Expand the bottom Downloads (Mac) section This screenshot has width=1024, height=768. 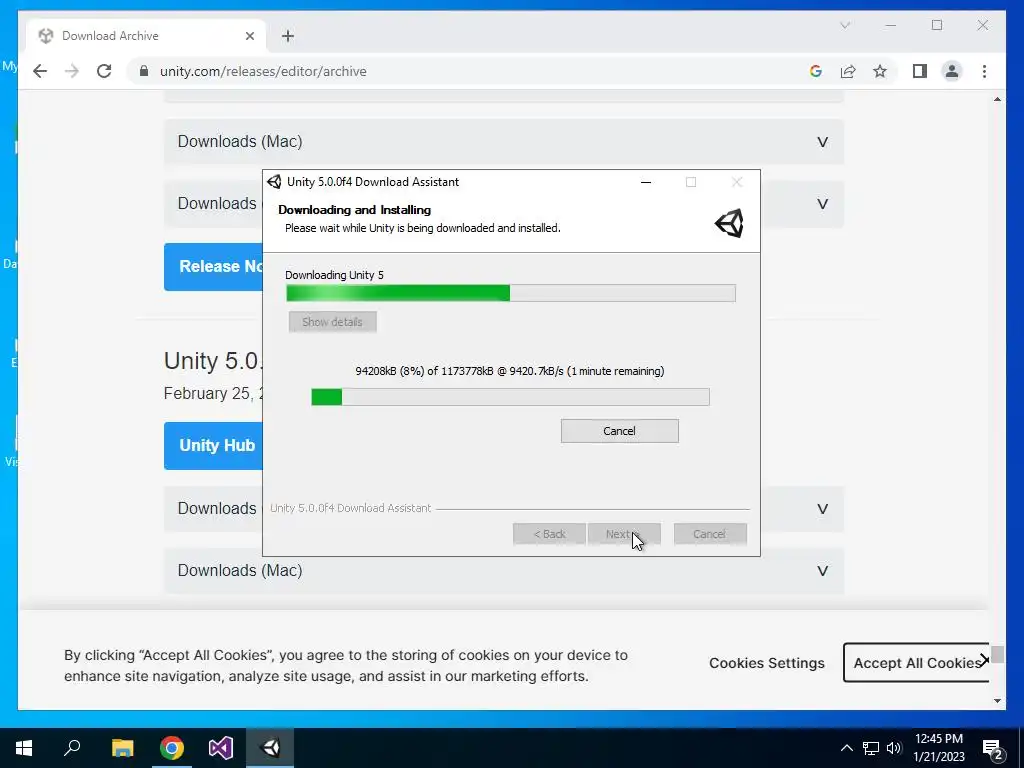pos(504,571)
